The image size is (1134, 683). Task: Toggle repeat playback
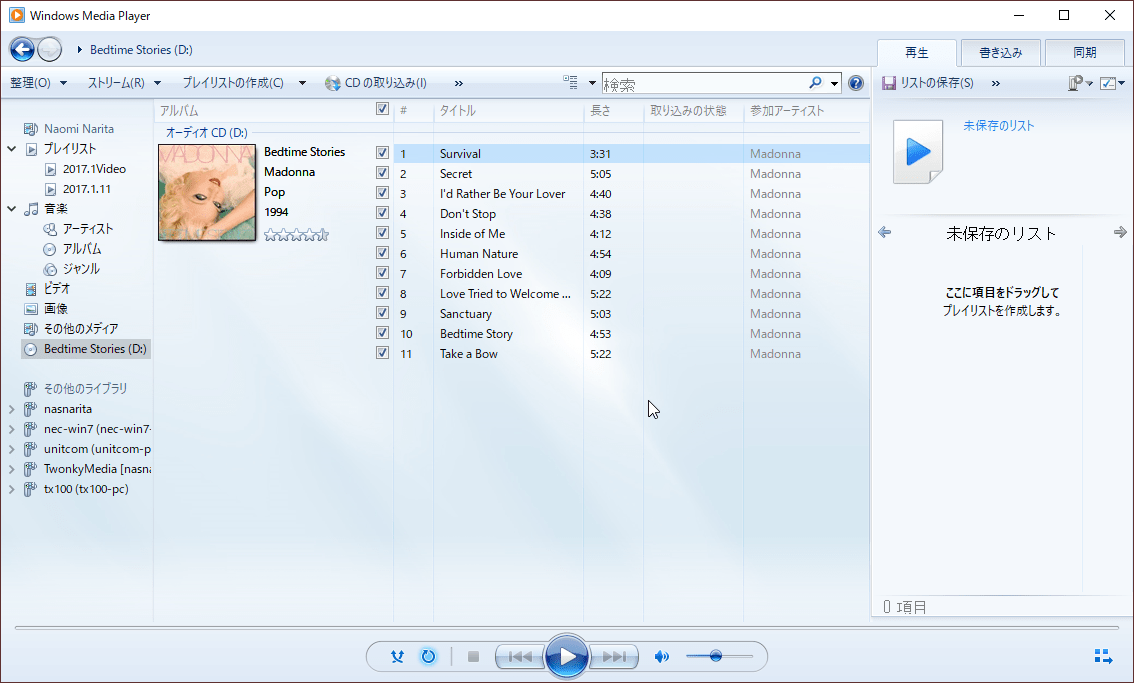[x=428, y=656]
